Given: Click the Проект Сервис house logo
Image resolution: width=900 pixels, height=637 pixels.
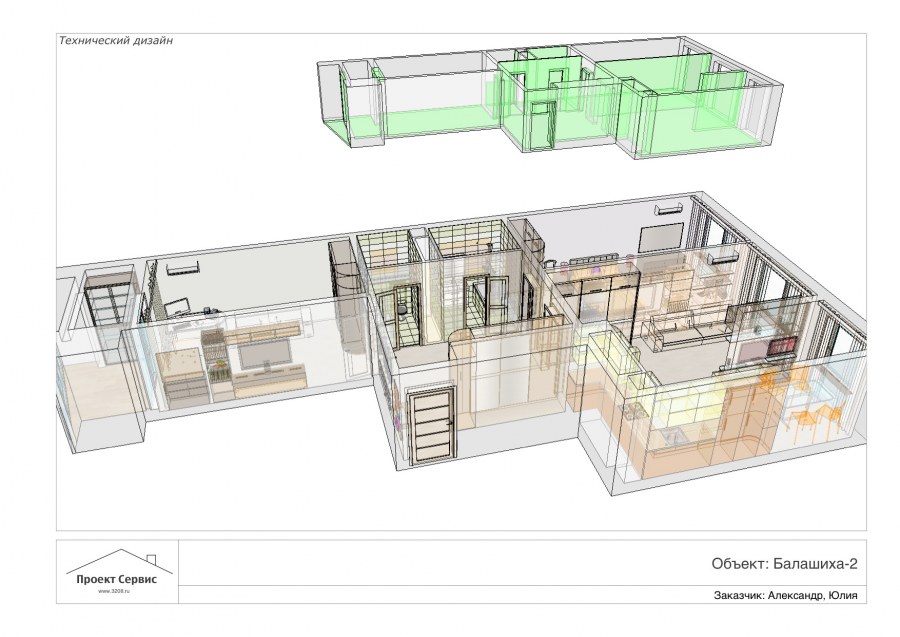Looking at the screenshot, I should pyautogui.click(x=118, y=570).
